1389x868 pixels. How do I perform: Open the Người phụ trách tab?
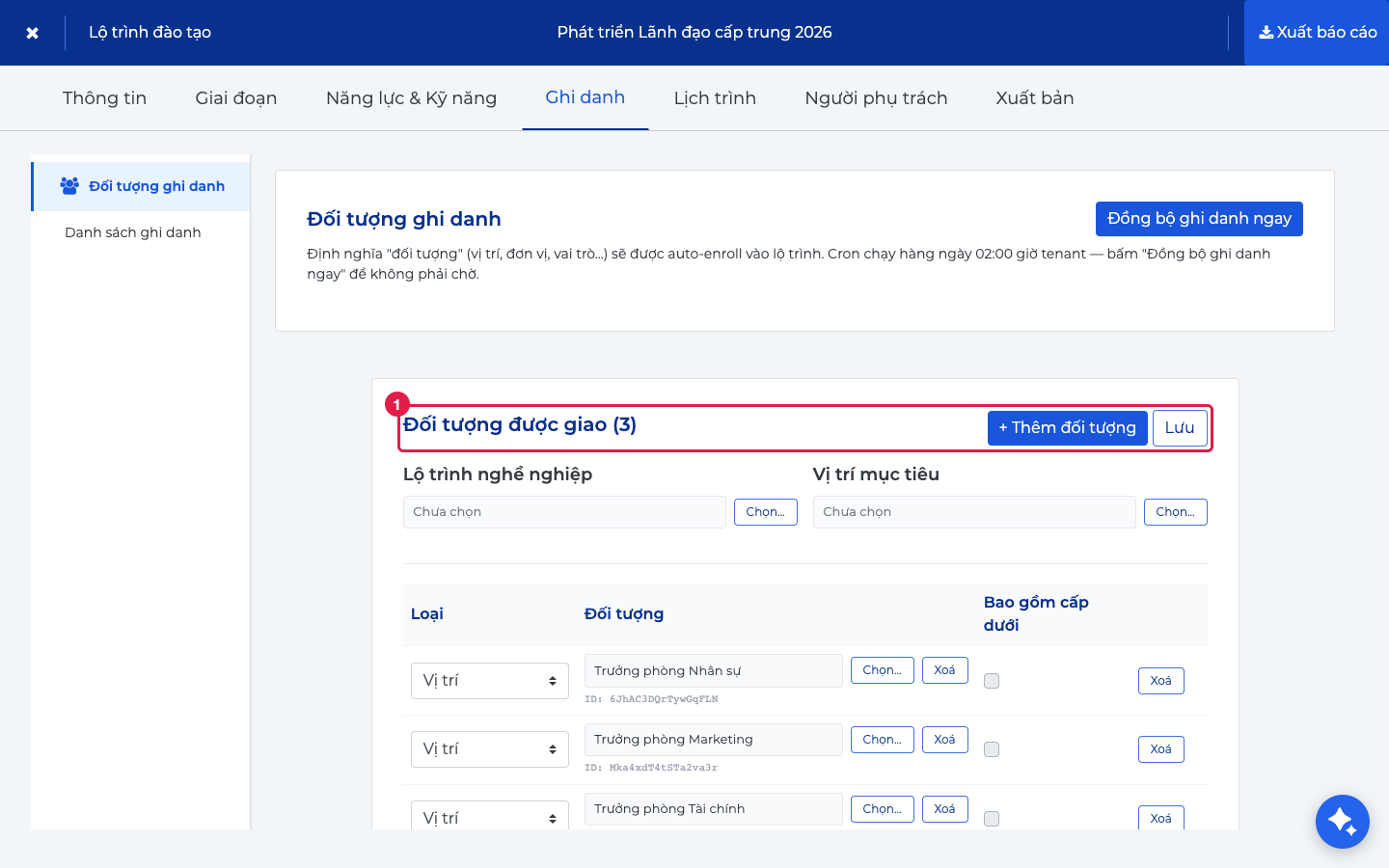876,97
